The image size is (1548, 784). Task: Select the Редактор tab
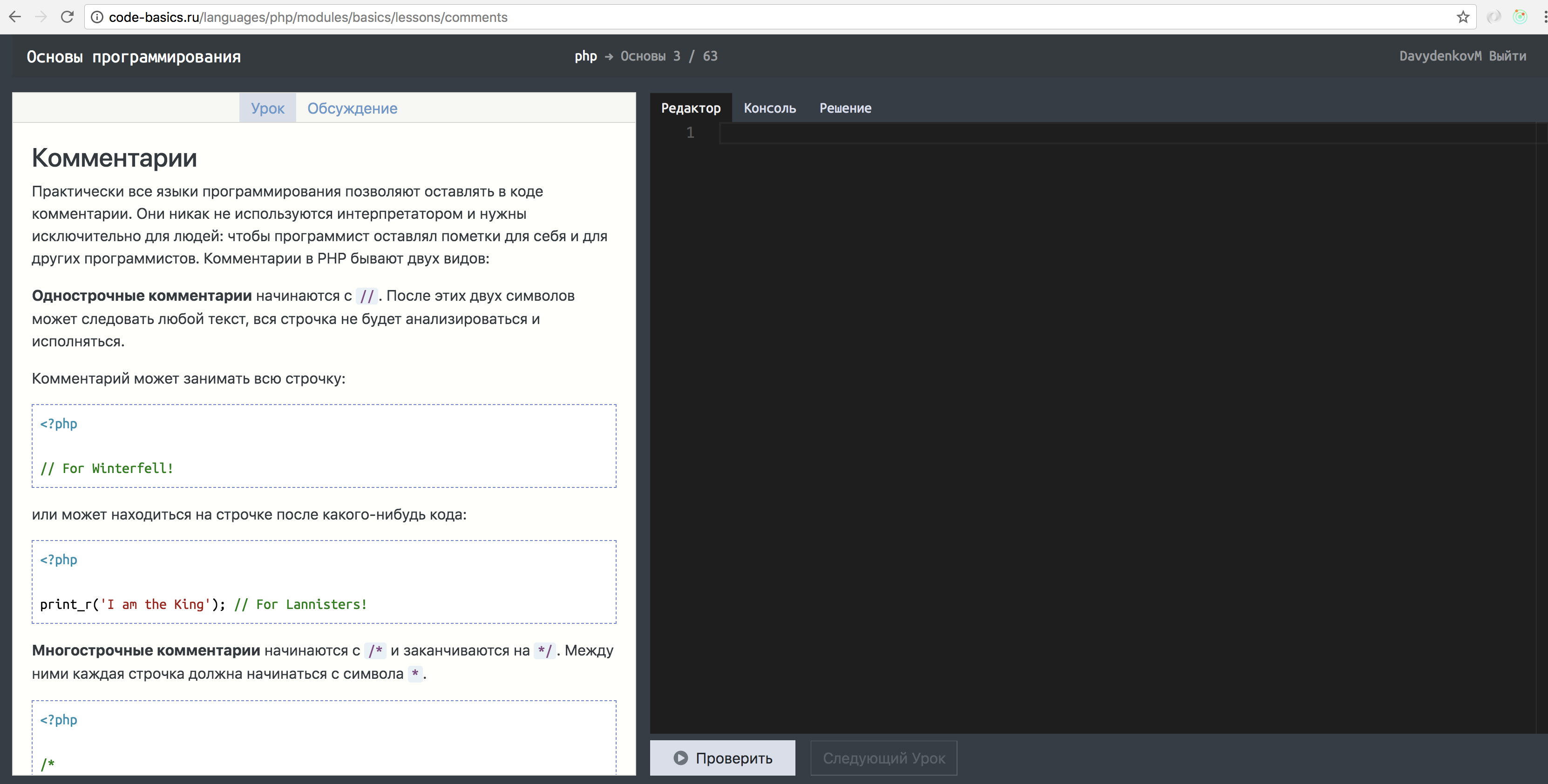[x=691, y=108]
